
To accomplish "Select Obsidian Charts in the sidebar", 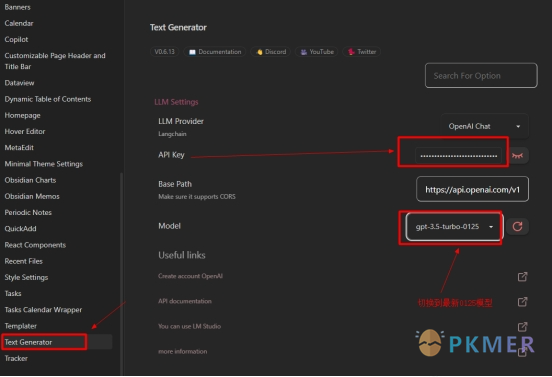I will pos(30,180).
